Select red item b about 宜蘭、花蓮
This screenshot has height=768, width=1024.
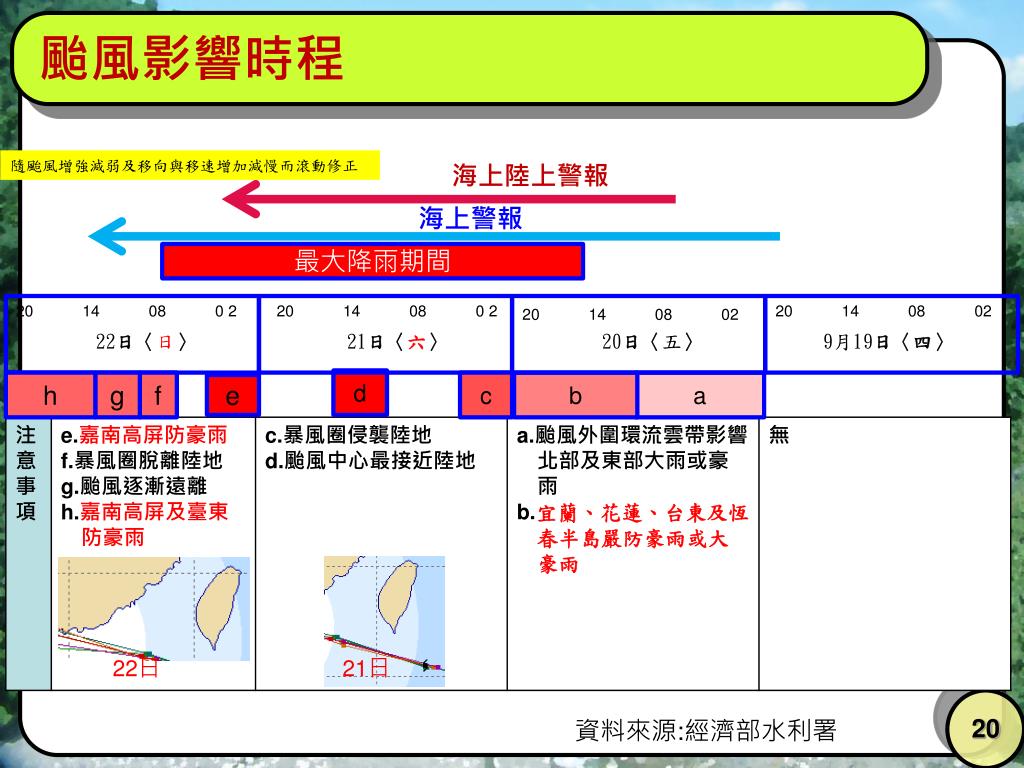click(632, 538)
